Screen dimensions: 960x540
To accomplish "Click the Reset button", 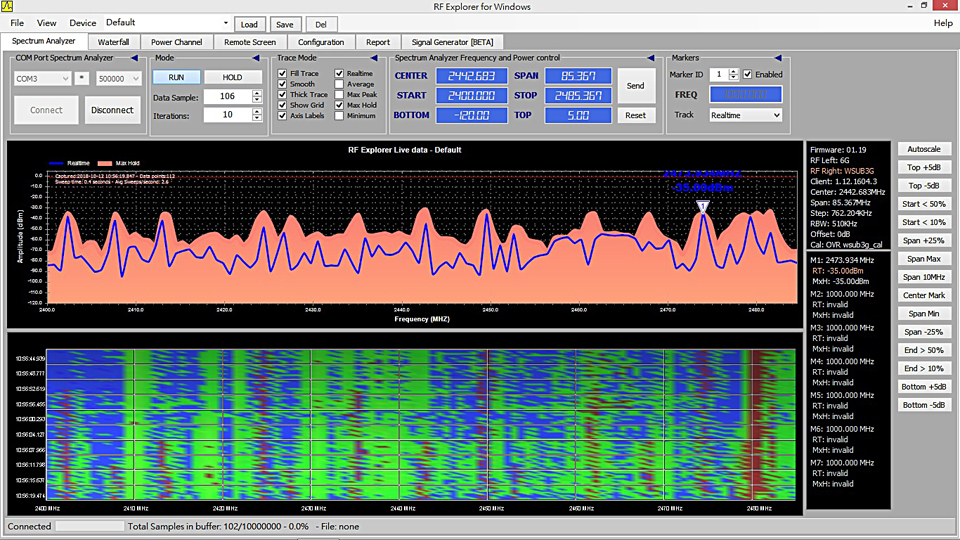I will 636,115.
